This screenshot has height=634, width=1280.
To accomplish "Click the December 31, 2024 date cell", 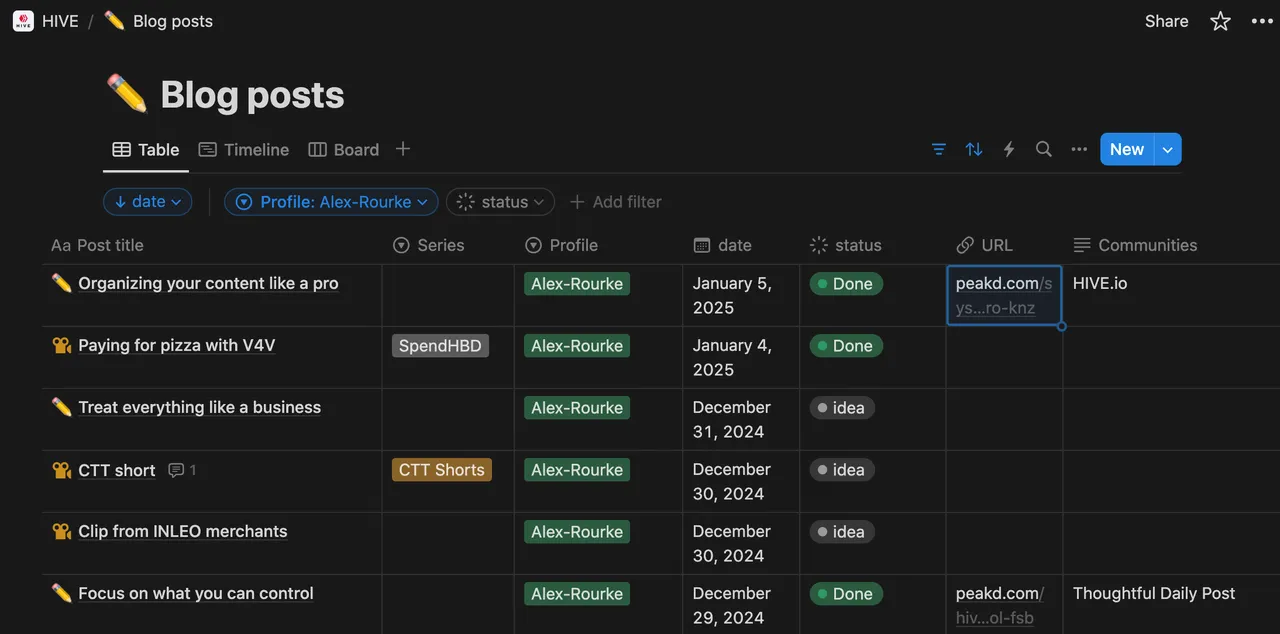I will tap(741, 420).
